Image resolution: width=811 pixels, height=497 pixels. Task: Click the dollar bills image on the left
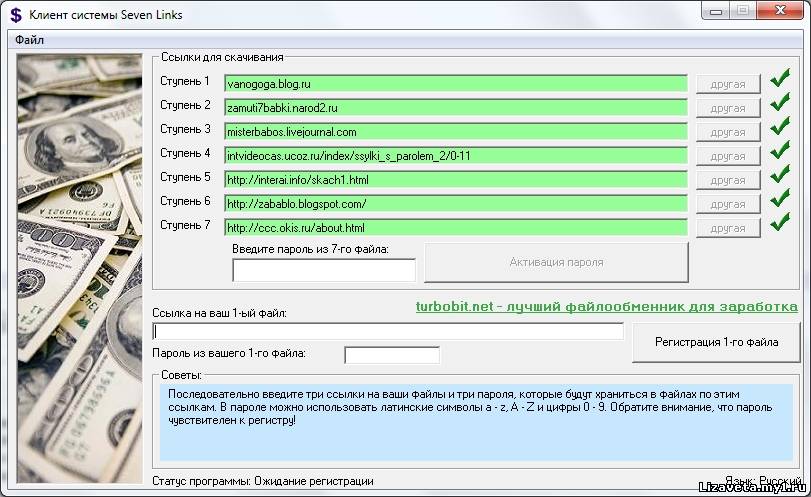point(80,260)
